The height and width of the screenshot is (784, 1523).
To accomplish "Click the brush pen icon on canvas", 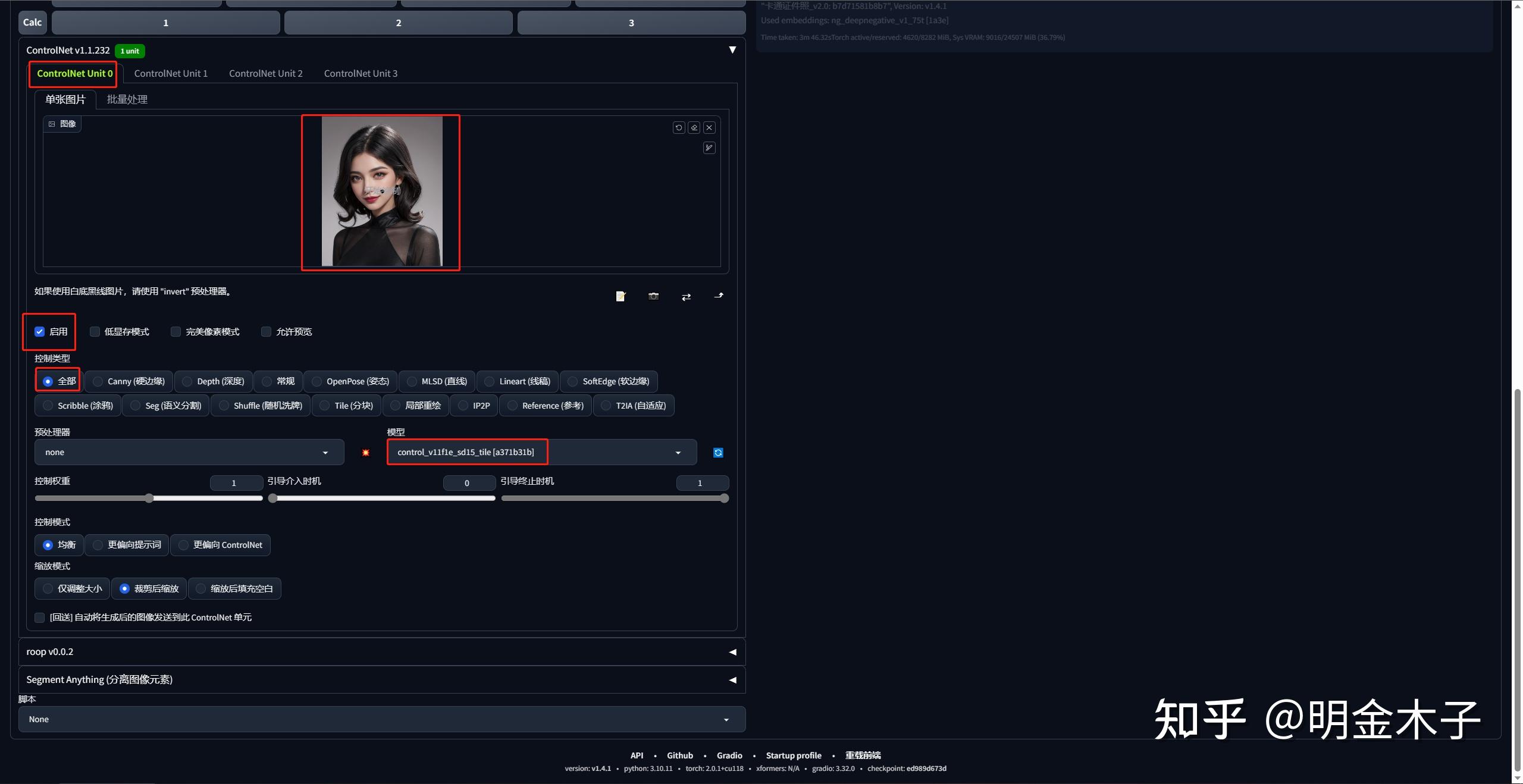I will point(709,148).
